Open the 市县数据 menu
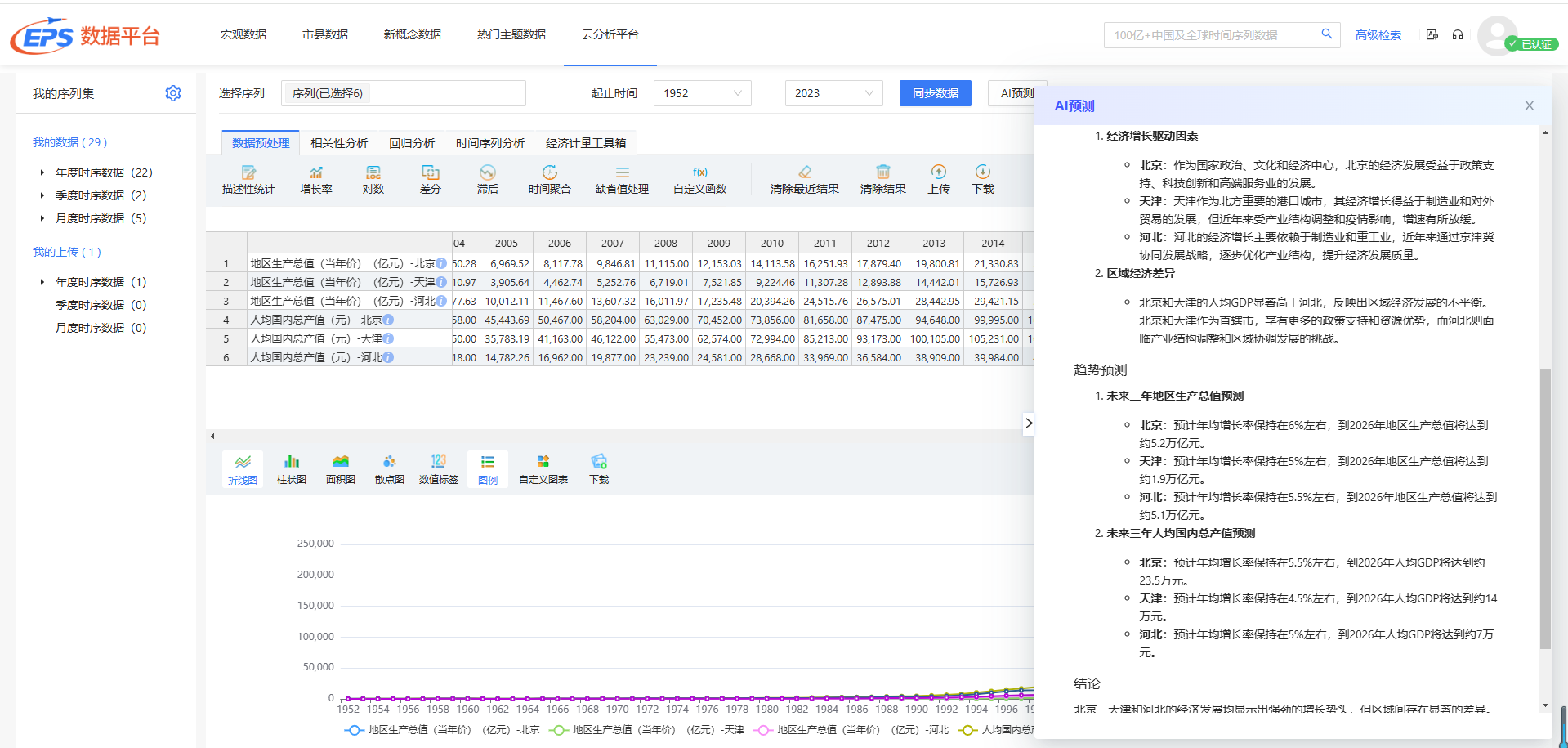The image size is (1568, 748). 325,34
